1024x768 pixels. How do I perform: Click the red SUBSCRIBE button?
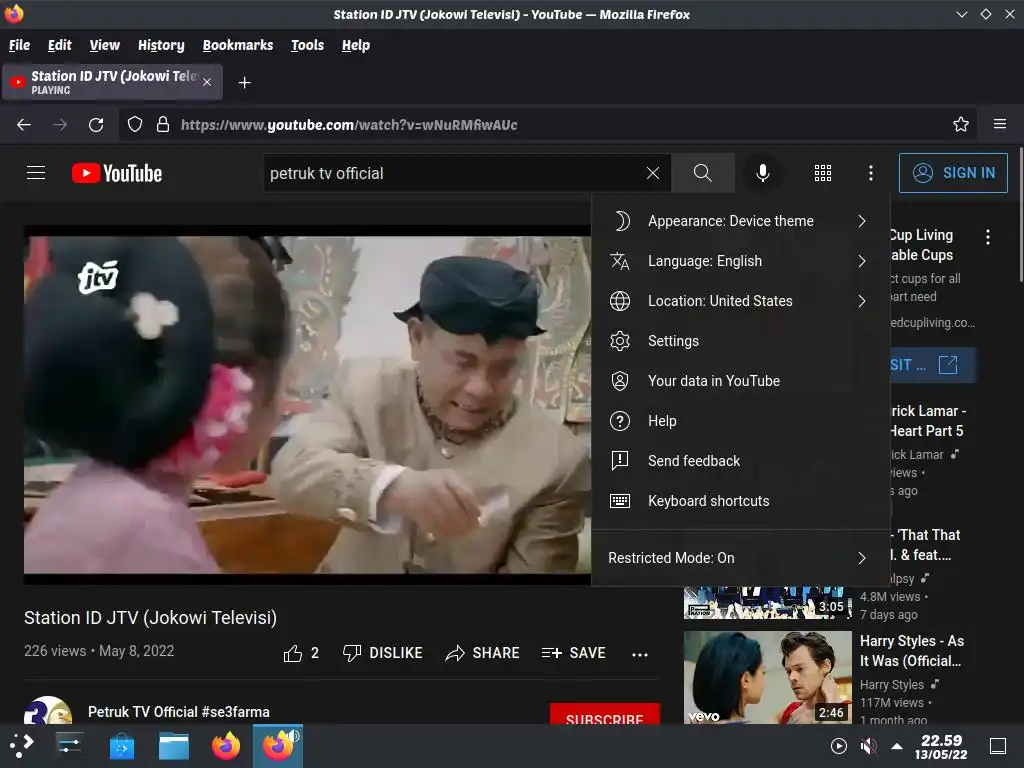point(605,714)
